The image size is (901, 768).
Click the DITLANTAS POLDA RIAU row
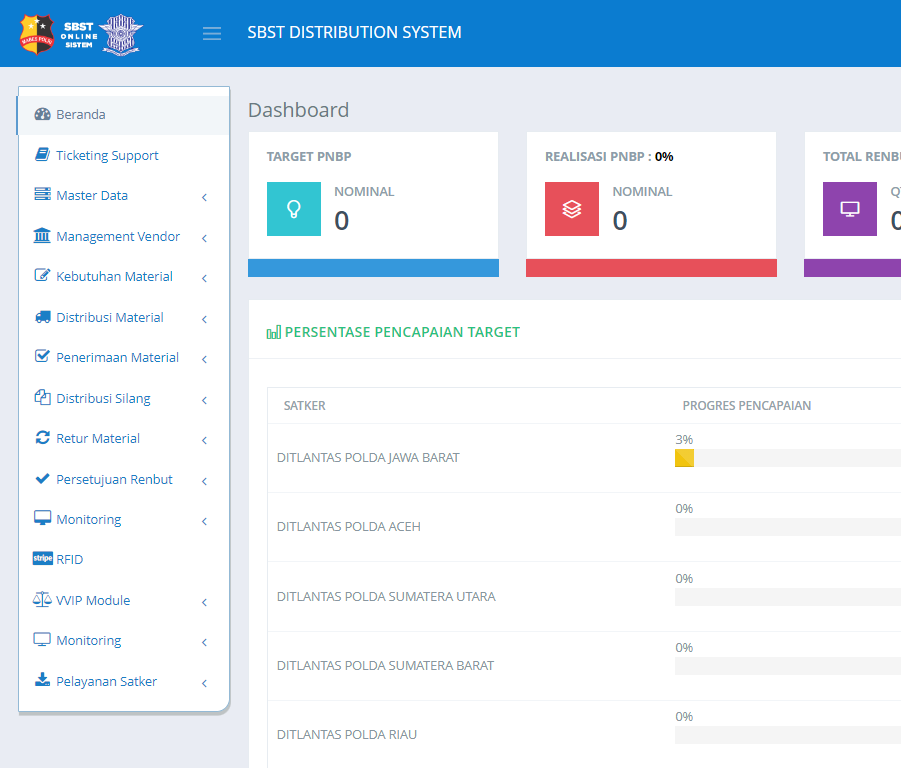click(x=584, y=734)
